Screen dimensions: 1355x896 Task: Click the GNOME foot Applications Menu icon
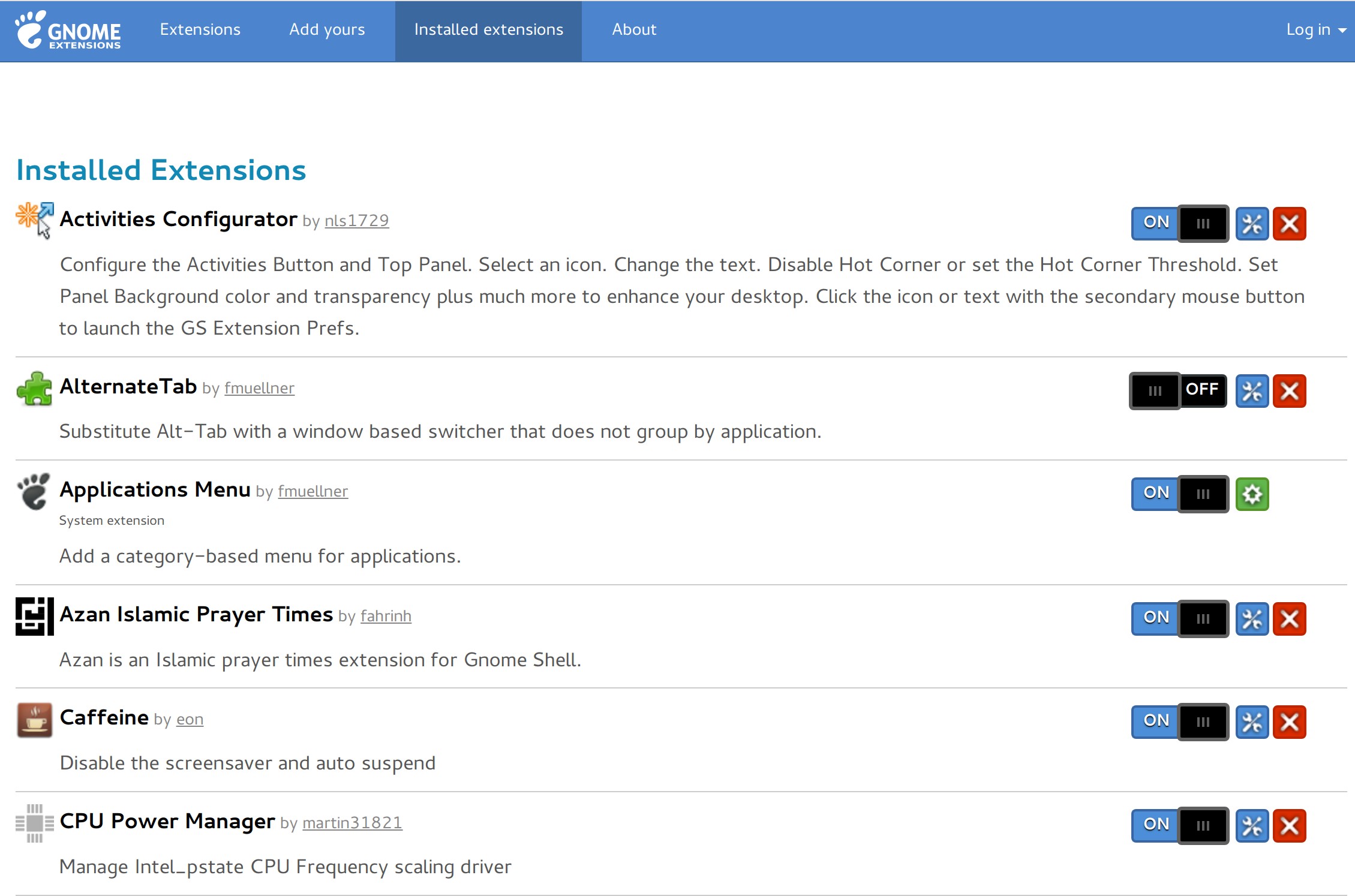click(34, 492)
